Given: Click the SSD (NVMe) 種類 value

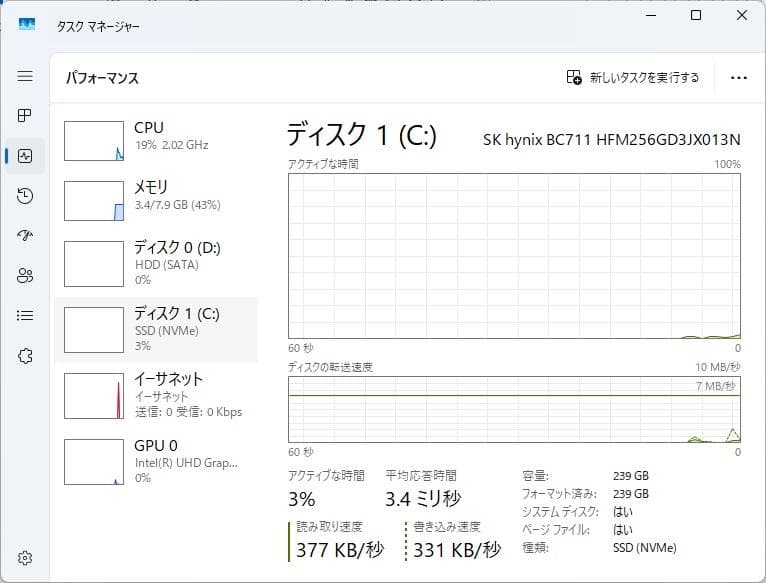Looking at the screenshot, I should coord(645,548).
